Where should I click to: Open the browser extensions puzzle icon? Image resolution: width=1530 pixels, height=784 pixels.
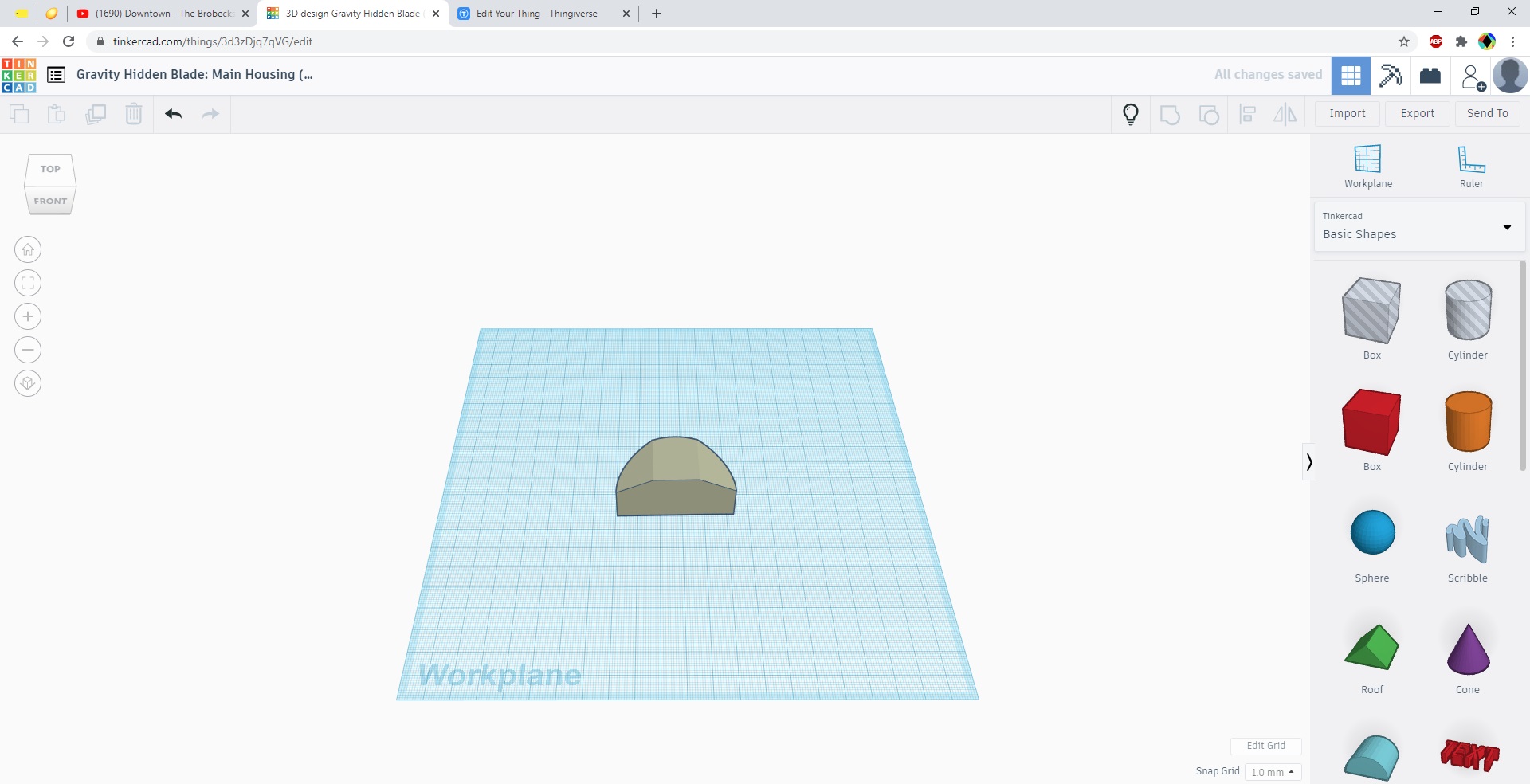click(1461, 41)
